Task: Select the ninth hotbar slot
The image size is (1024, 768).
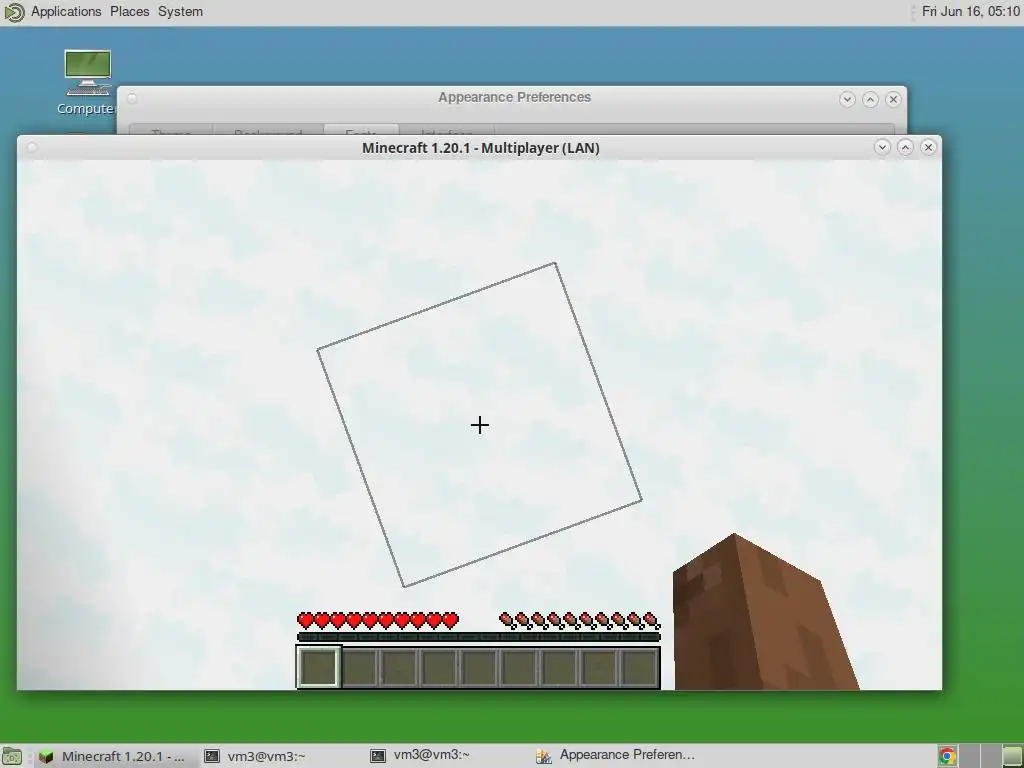Action: click(x=639, y=667)
